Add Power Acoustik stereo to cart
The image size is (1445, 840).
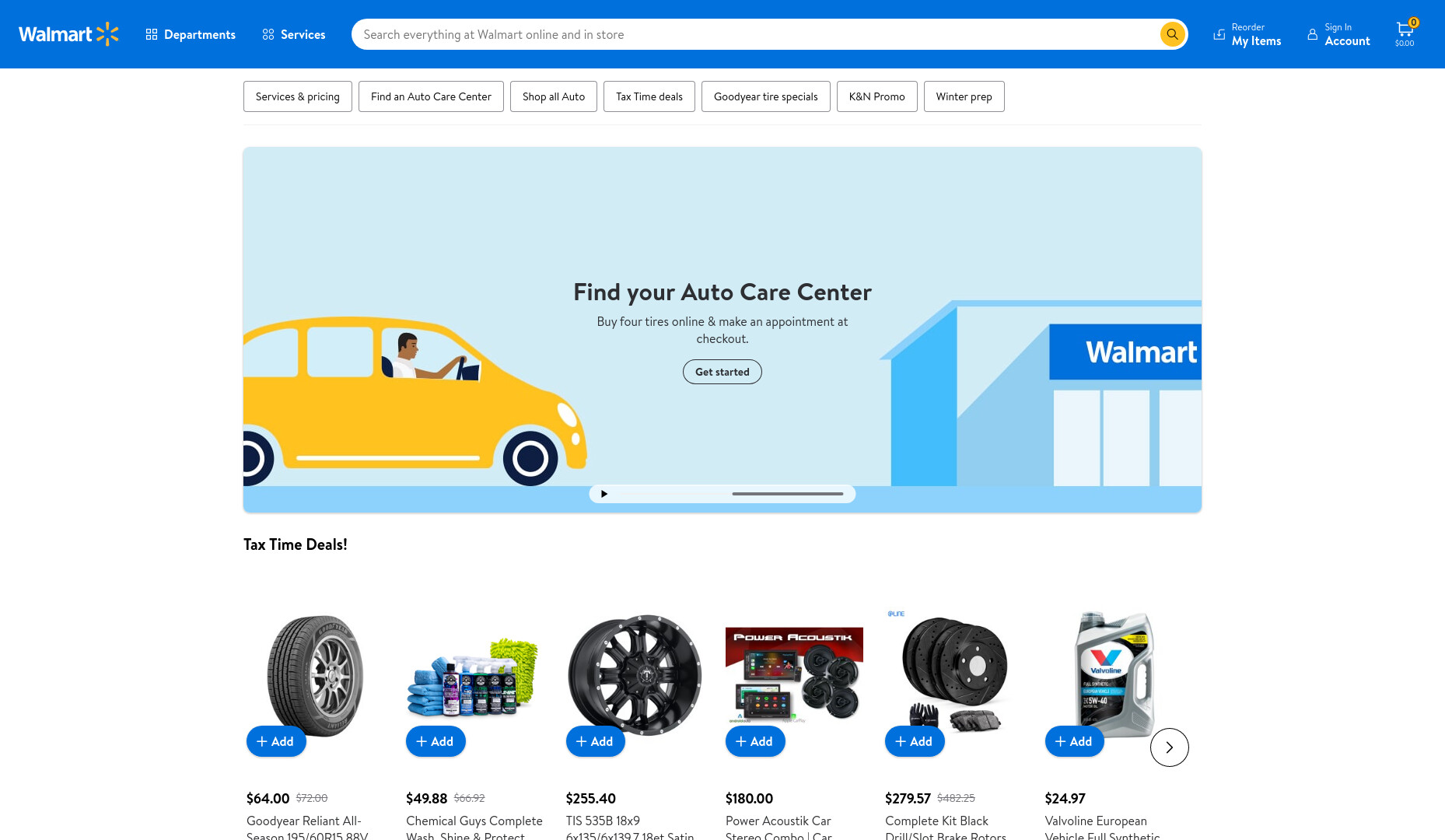point(755,741)
